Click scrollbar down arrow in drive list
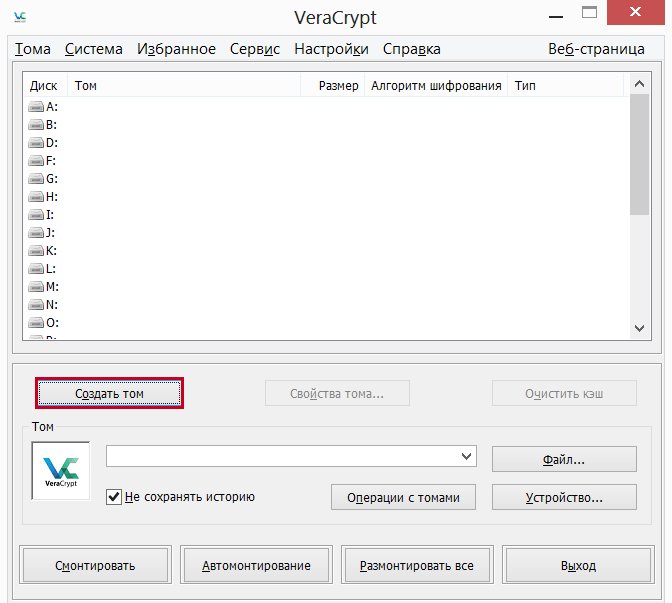Image resolution: width=672 pixels, height=603 pixels. click(x=639, y=328)
